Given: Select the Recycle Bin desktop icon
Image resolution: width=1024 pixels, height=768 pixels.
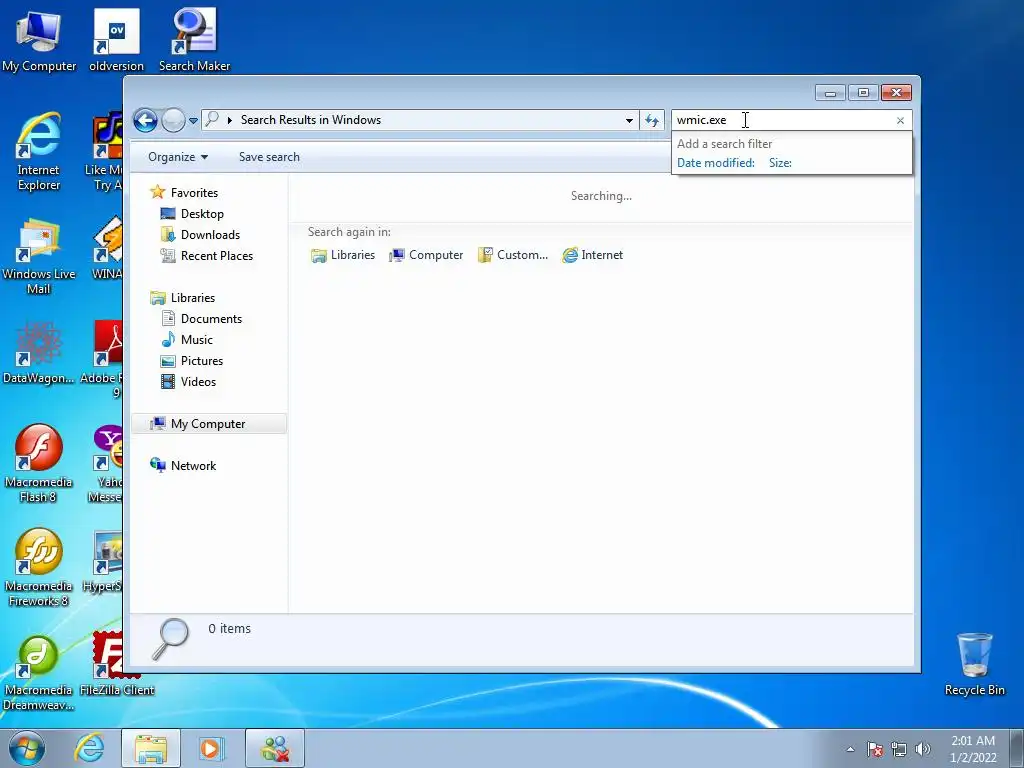Looking at the screenshot, I should coord(974,664).
